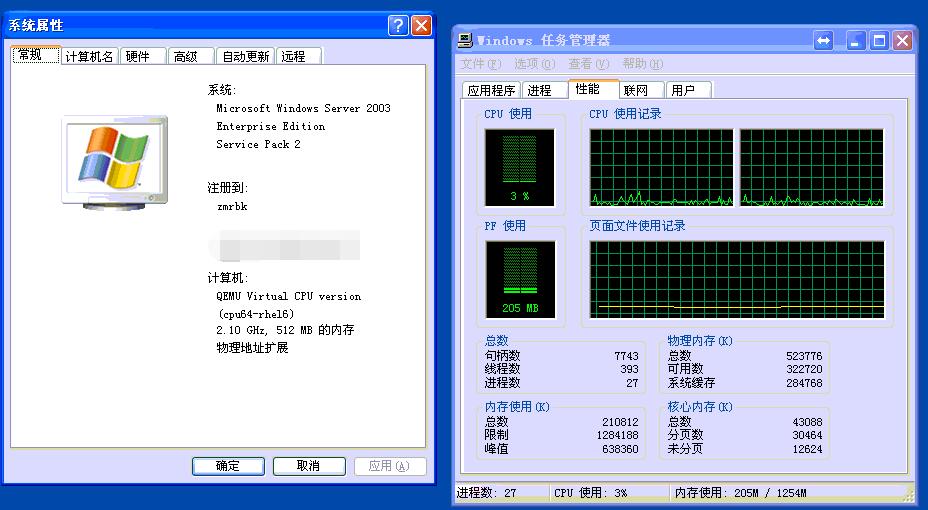928x510 pixels.
Task: Click the 取消 button
Action: [309, 466]
